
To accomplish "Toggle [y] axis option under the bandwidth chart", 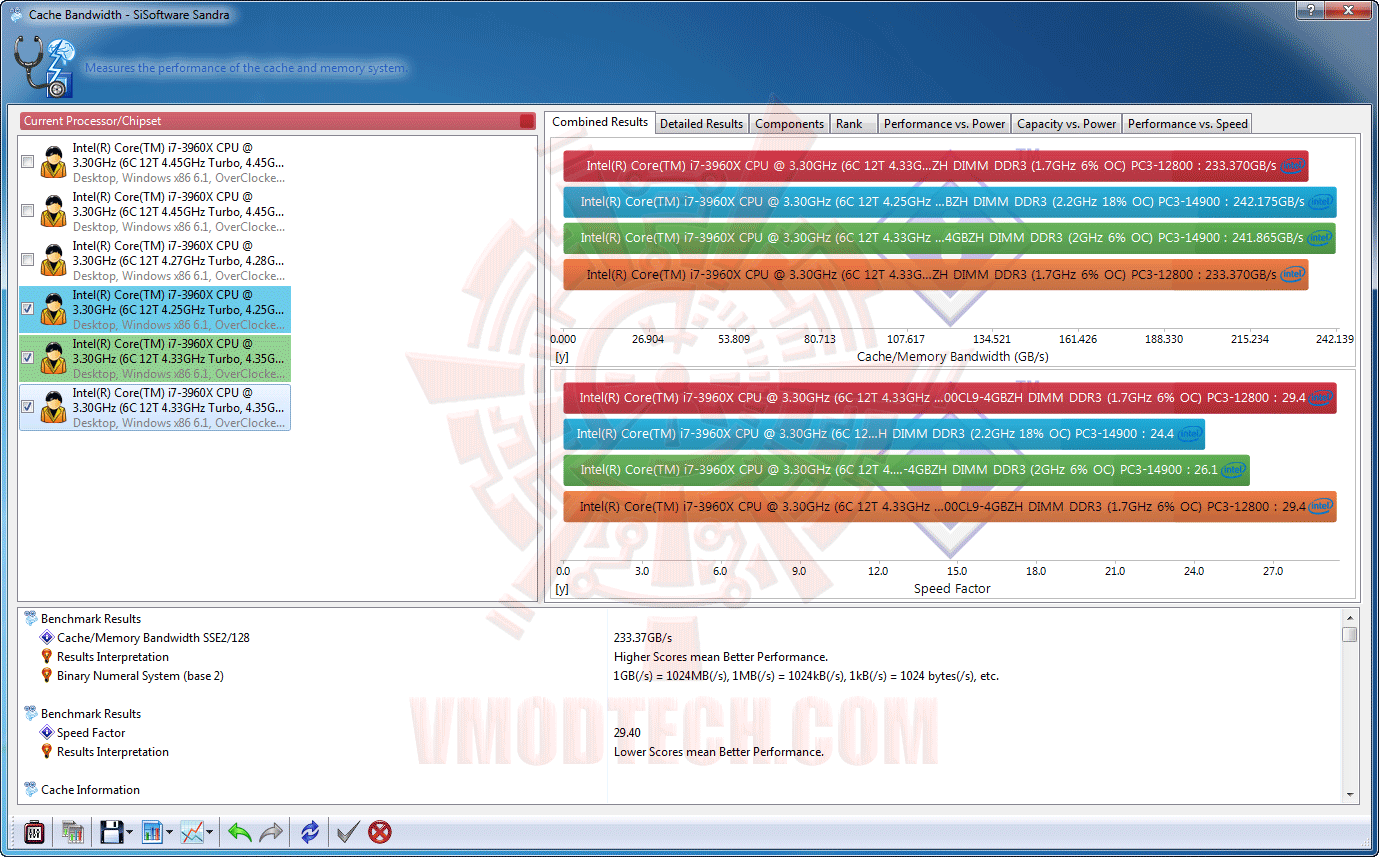I will point(562,356).
